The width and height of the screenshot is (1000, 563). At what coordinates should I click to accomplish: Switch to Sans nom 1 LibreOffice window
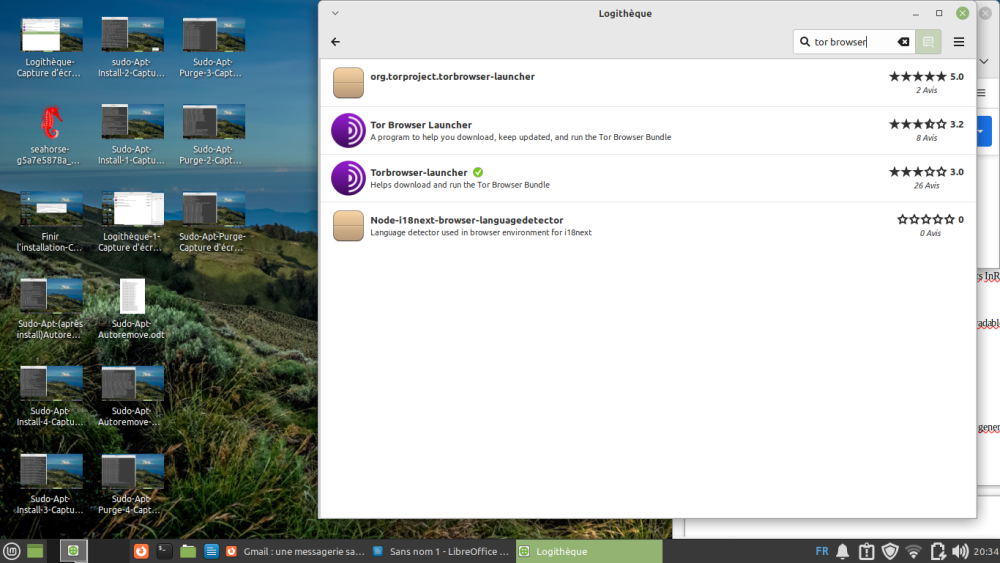click(x=440, y=551)
